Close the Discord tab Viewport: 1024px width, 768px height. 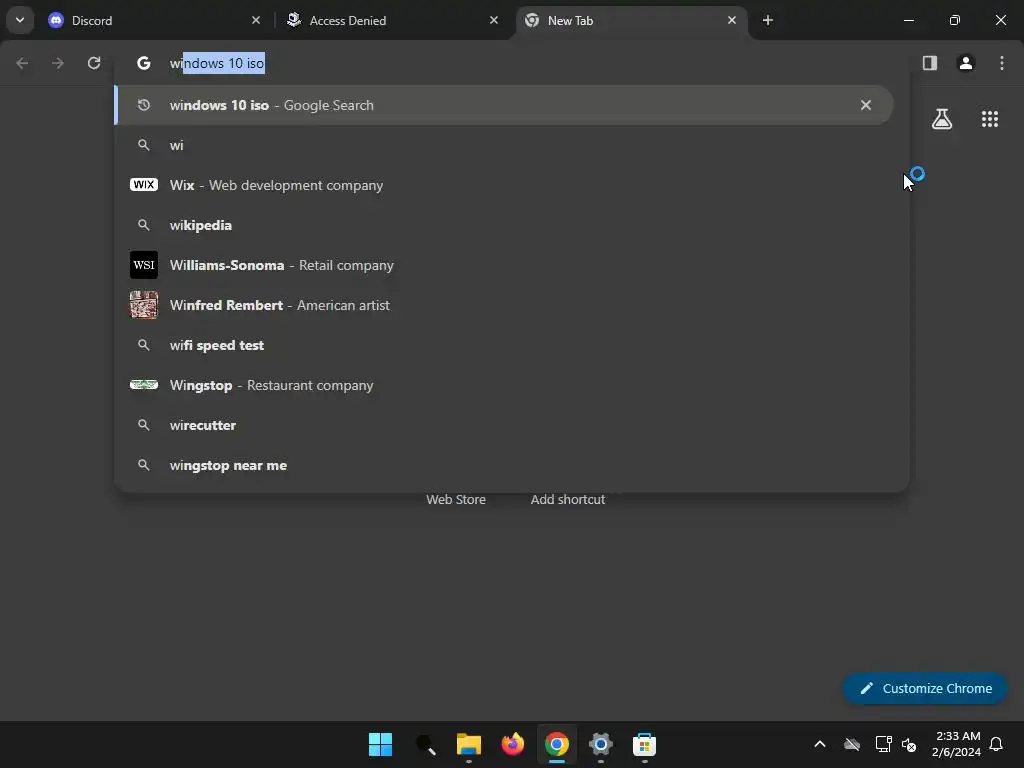(256, 20)
